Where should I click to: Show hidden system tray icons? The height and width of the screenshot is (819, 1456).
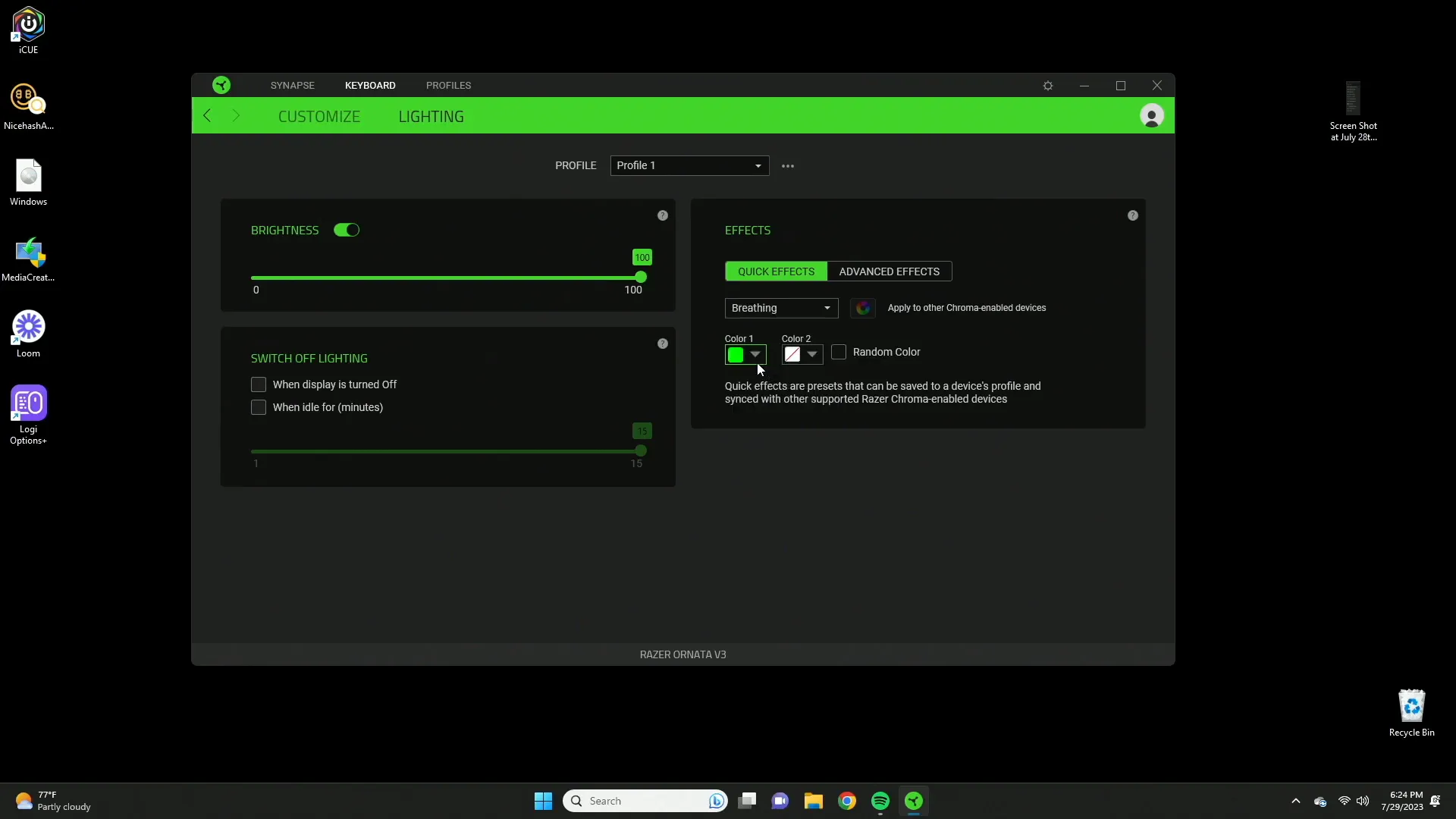tap(1296, 801)
